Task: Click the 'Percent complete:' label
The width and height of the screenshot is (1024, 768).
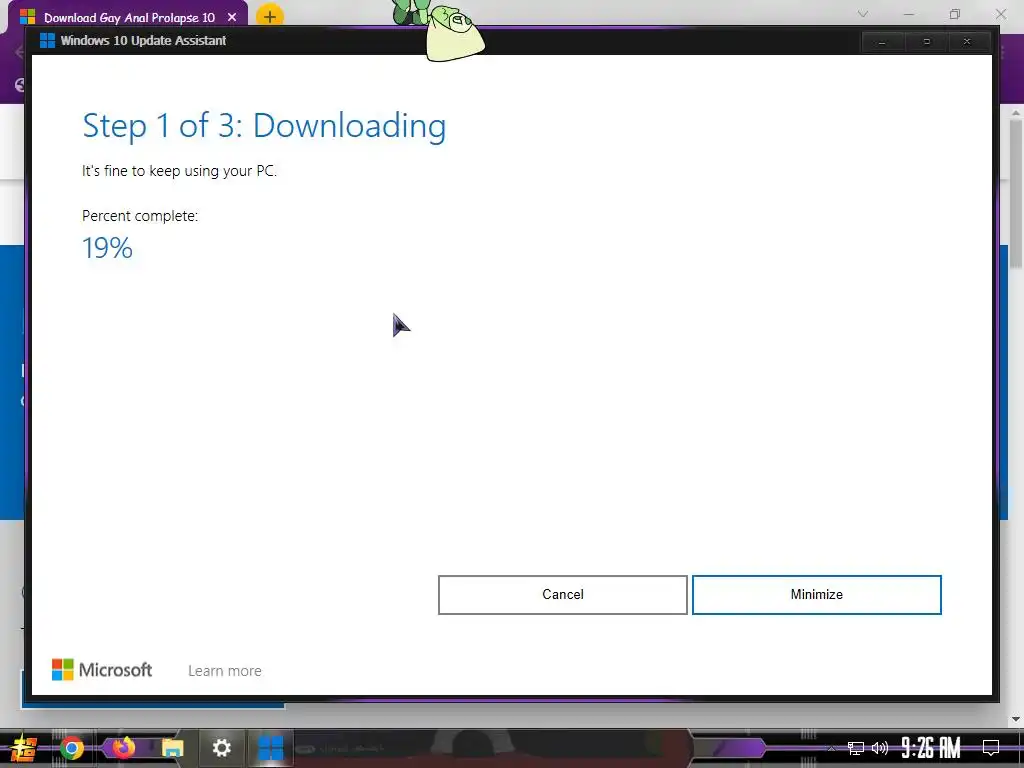Action: [140, 216]
